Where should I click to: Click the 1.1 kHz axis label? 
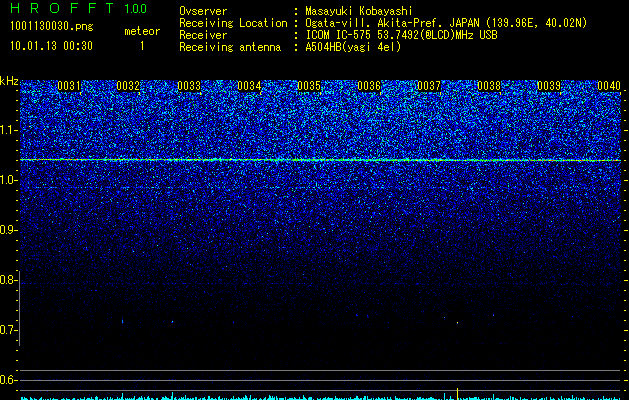point(9,130)
